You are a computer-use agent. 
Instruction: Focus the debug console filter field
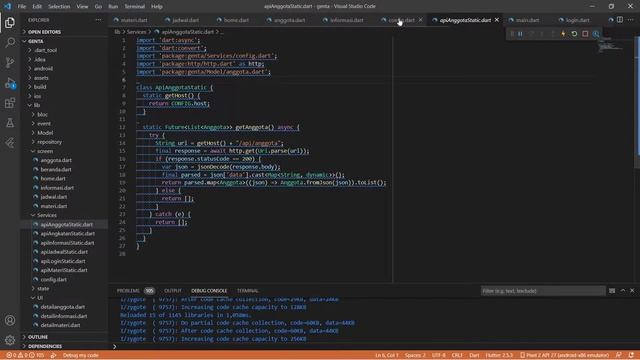(x=542, y=291)
